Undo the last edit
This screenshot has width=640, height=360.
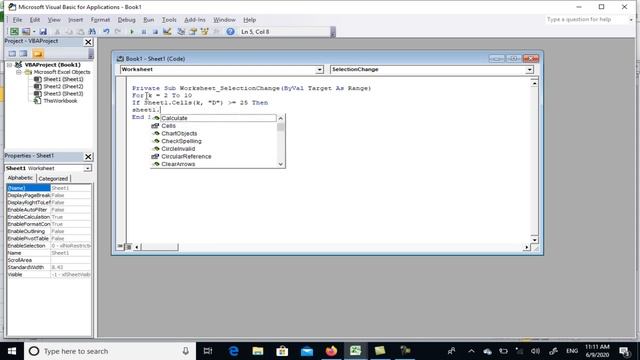coord(106,31)
